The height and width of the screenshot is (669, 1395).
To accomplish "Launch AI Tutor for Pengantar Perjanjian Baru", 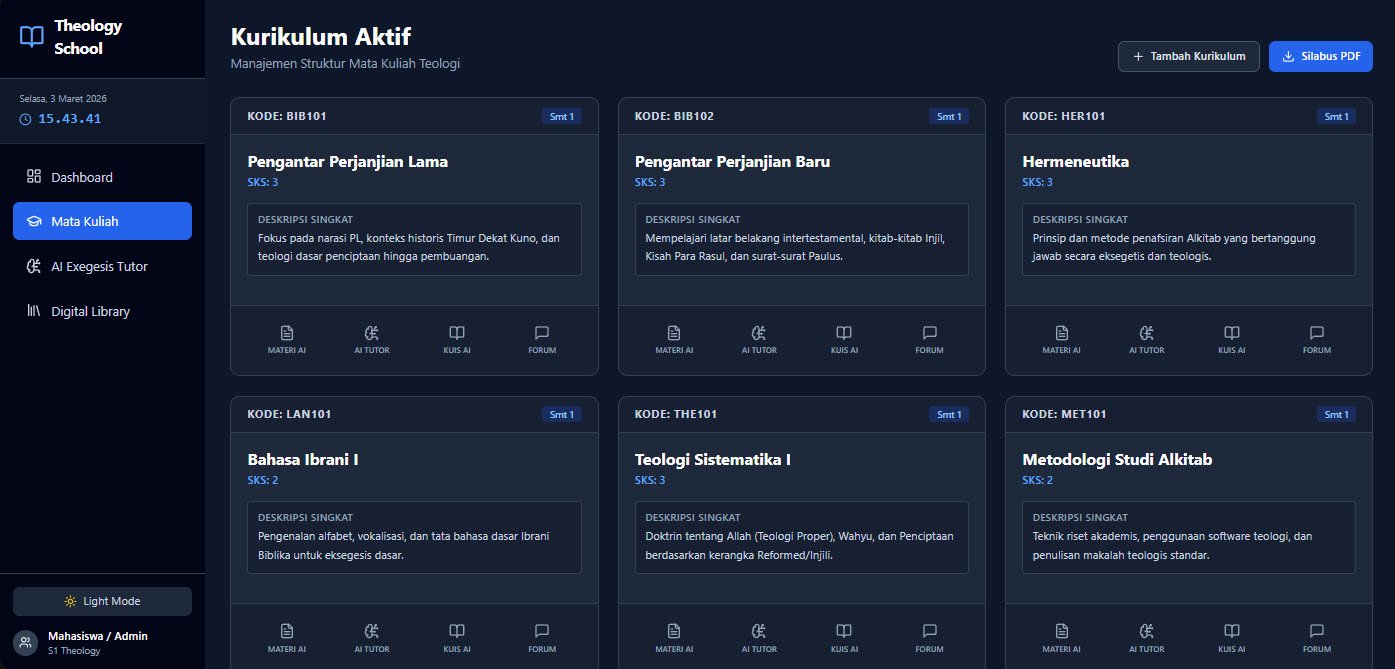I will 759,340.
